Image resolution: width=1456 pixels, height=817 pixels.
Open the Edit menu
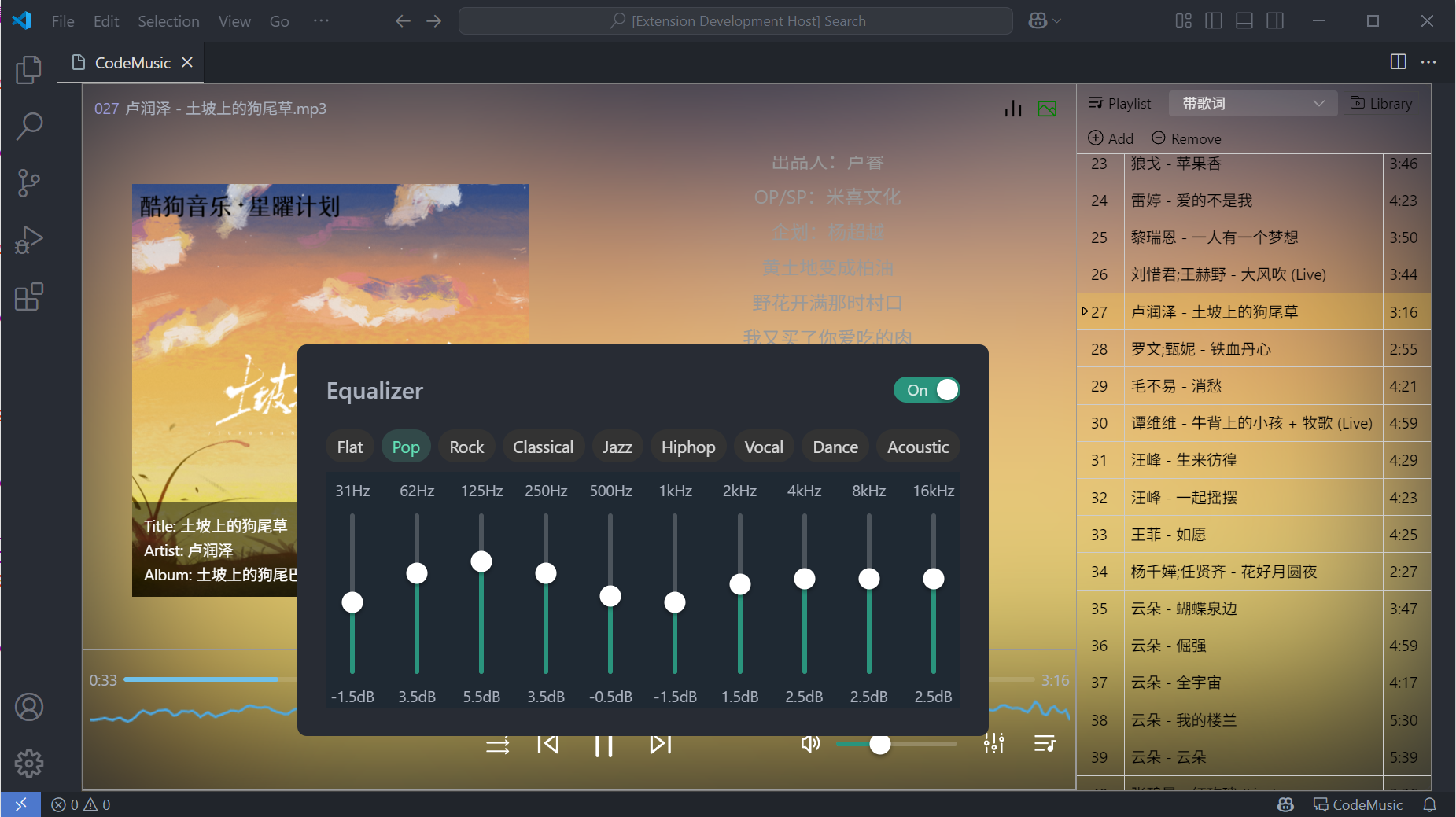pos(106,21)
